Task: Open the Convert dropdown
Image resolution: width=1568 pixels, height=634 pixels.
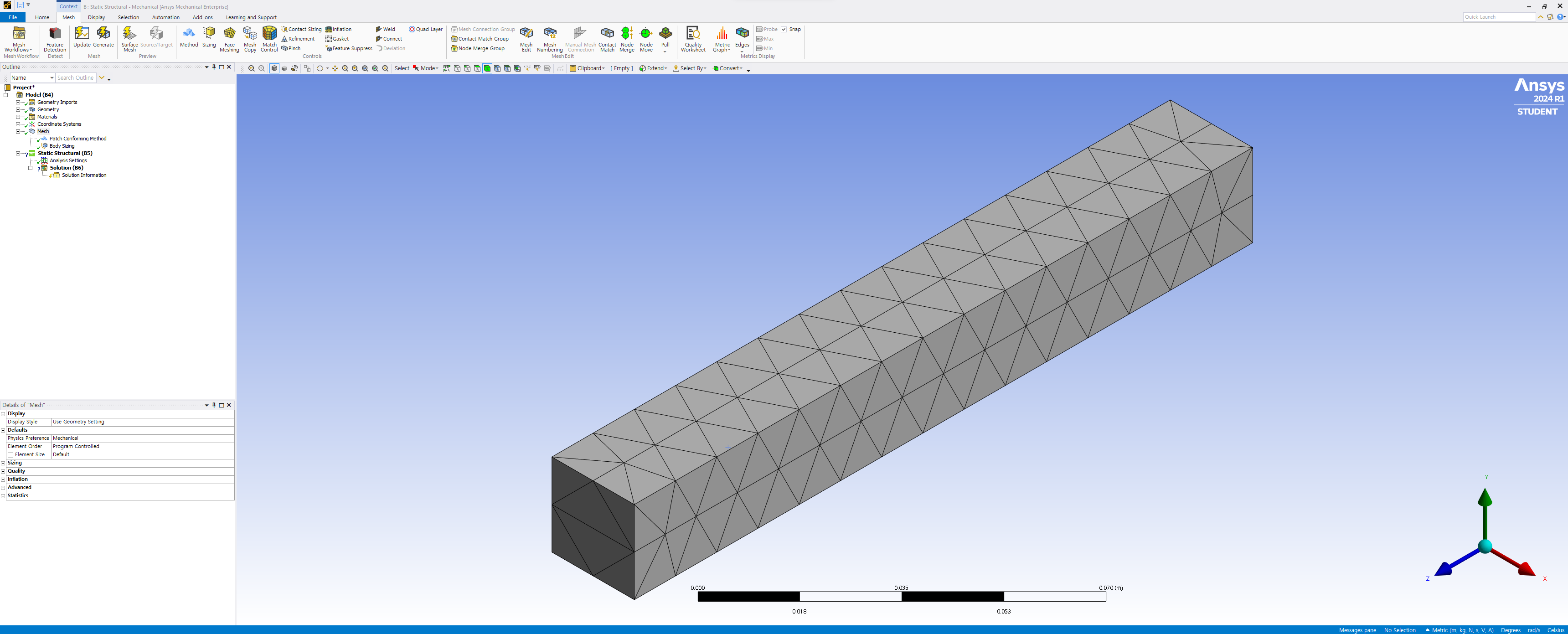Action: click(x=728, y=68)
